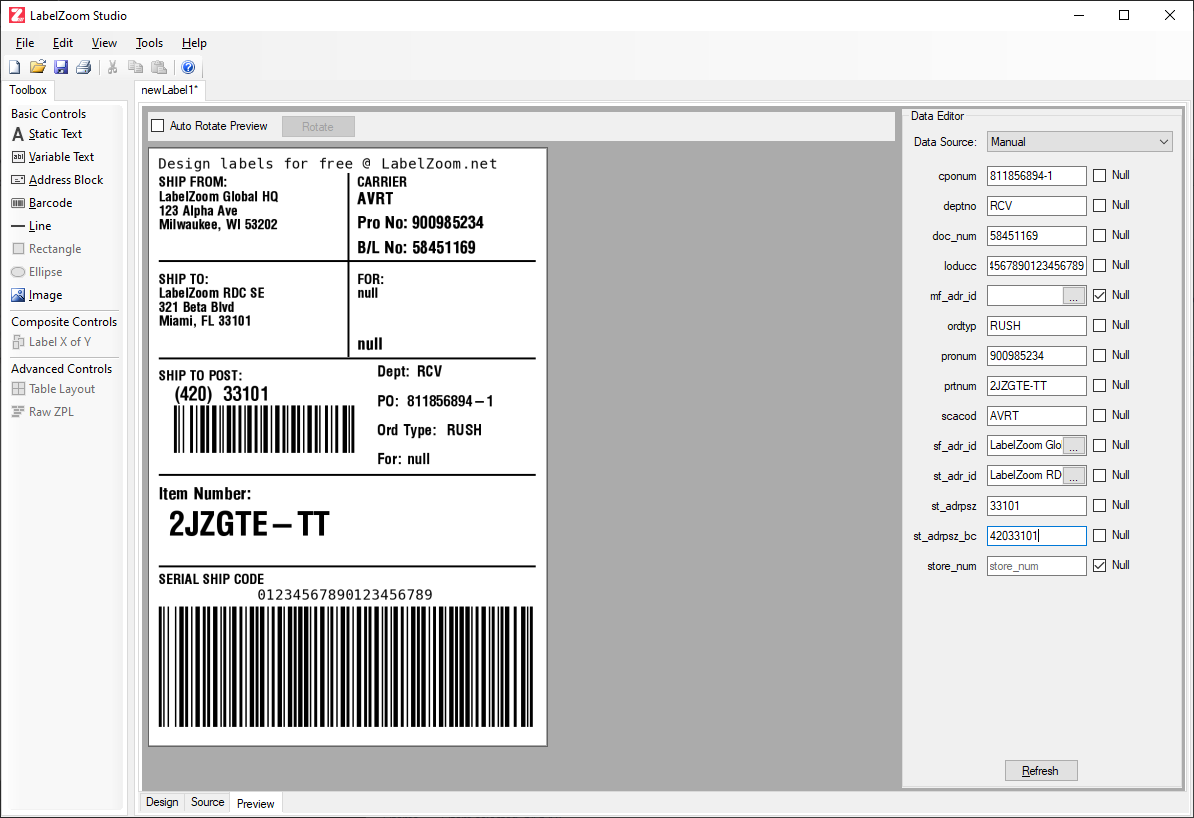Select the Toolbox tab
1194x818 pixels.
coord(28,90)
